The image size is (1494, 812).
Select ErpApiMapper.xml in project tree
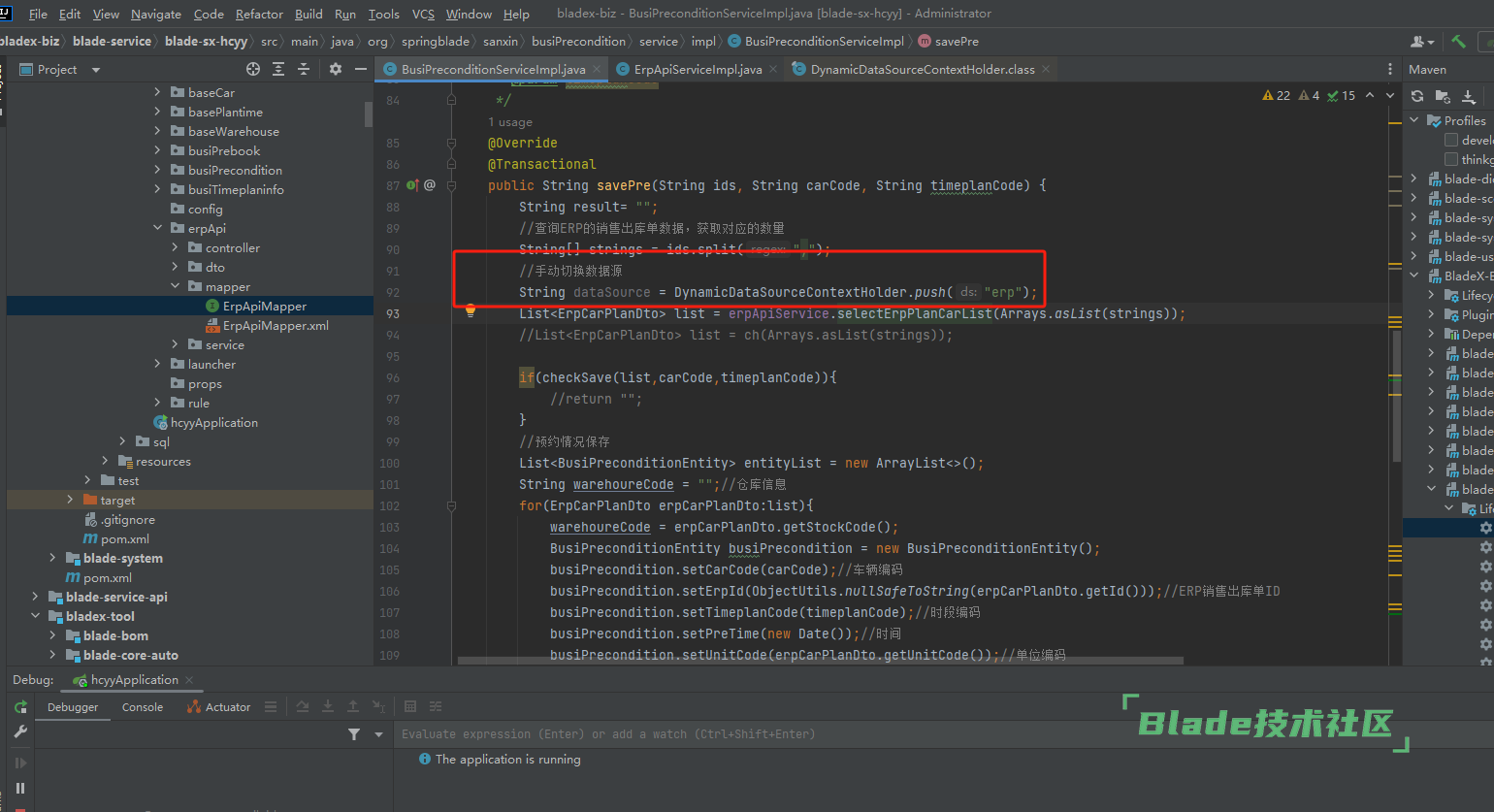(267, 325)
